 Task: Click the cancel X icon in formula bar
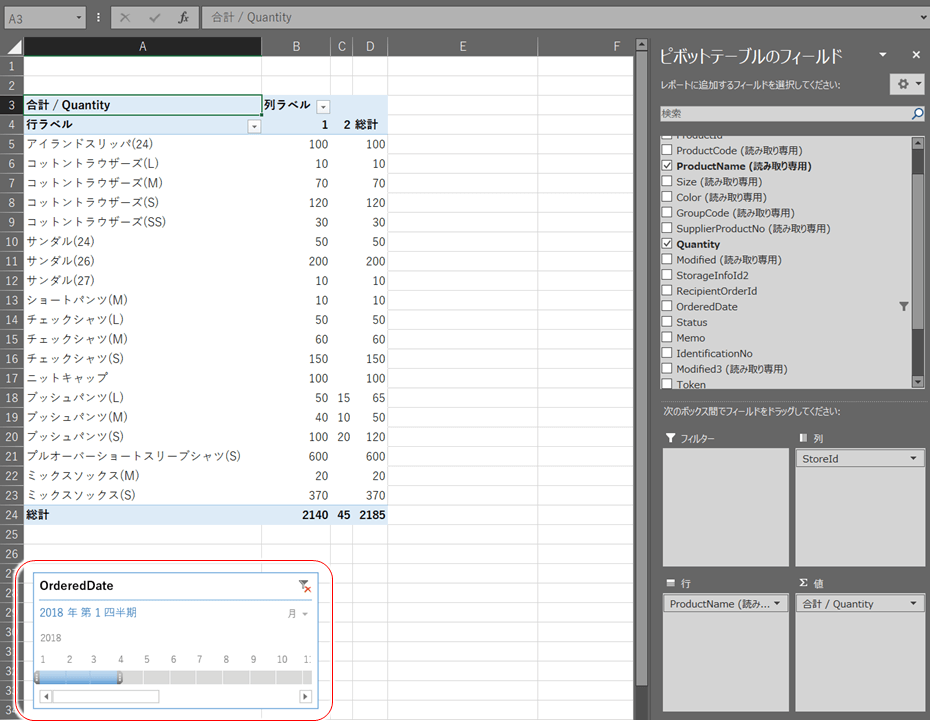pyautogui.click(x=125, y=18)
